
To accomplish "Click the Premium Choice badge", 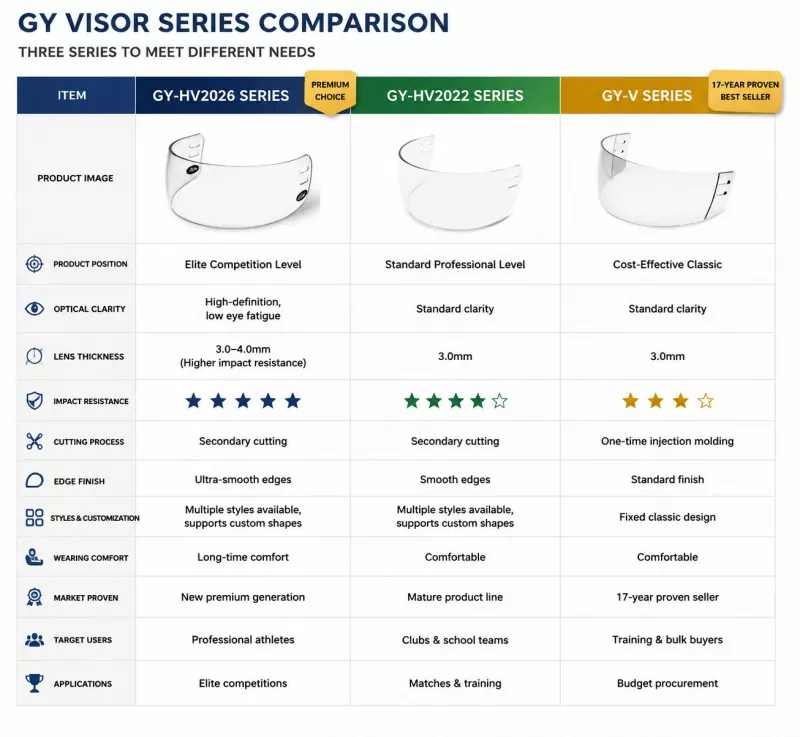I will [330, 92].
